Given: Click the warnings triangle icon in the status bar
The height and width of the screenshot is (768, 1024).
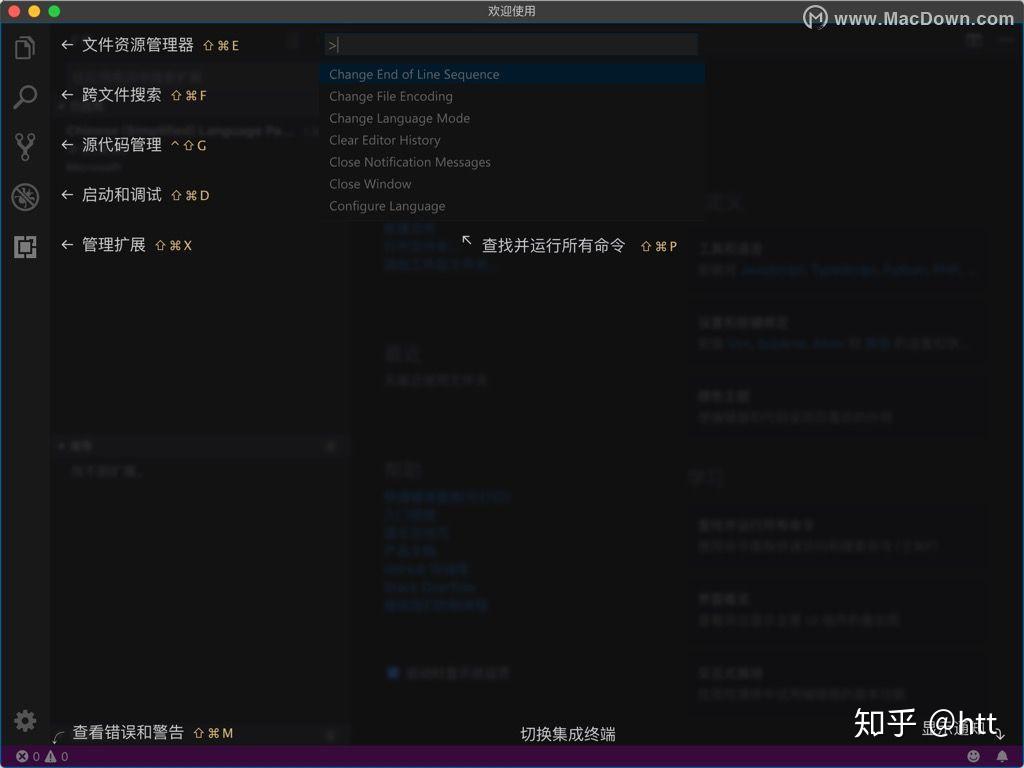Looking at the screenshot, I should 50,756.
